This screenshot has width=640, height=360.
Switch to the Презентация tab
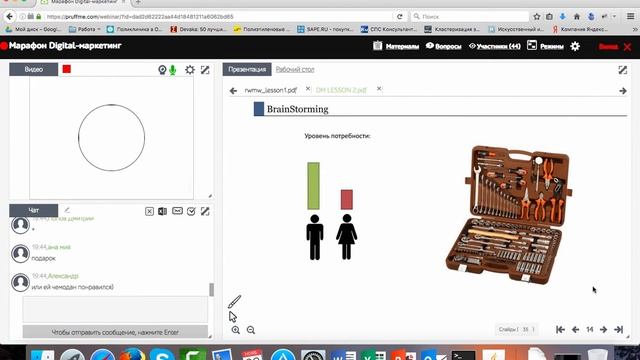coord(247,69)
